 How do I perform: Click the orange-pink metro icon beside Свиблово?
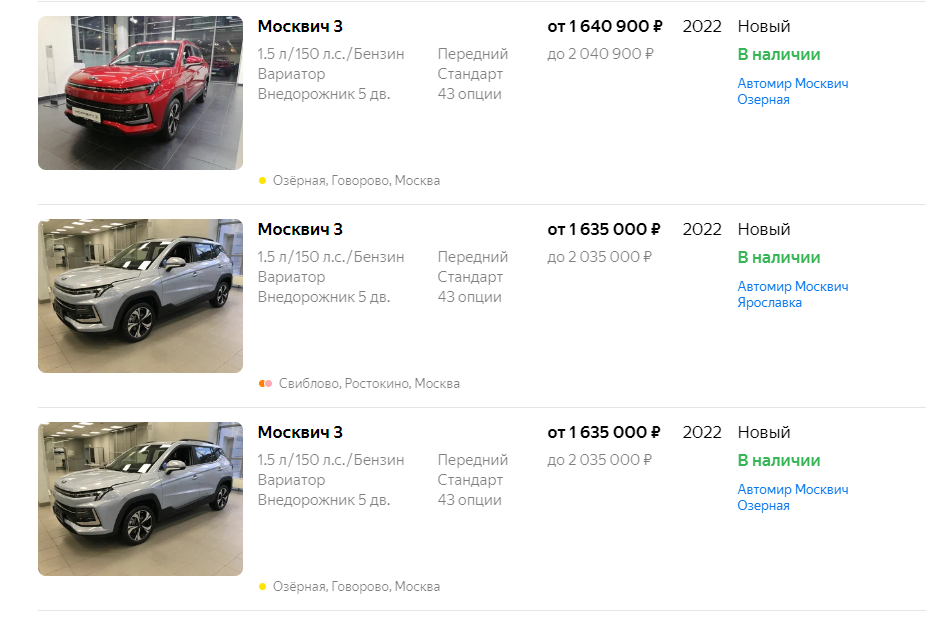(265, 384)
